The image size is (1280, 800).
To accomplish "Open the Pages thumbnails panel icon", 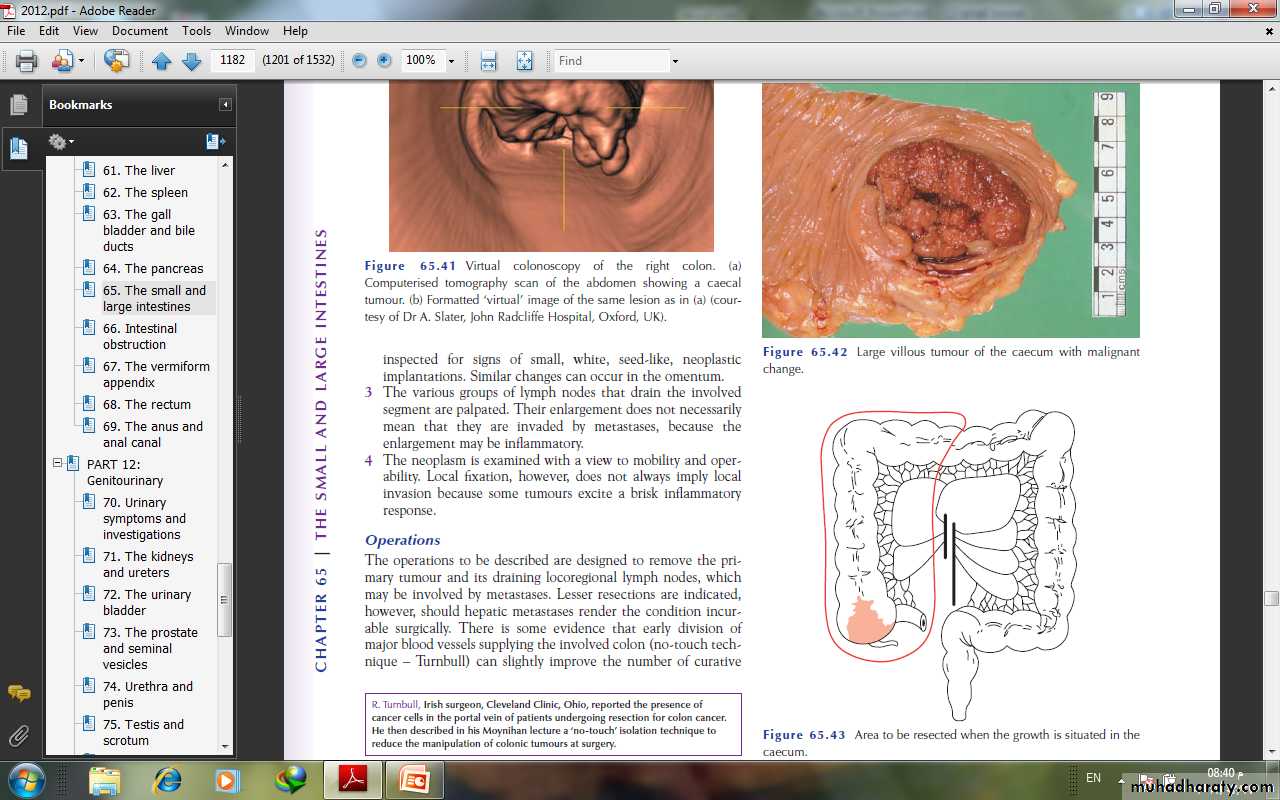I will pos(19,104).
